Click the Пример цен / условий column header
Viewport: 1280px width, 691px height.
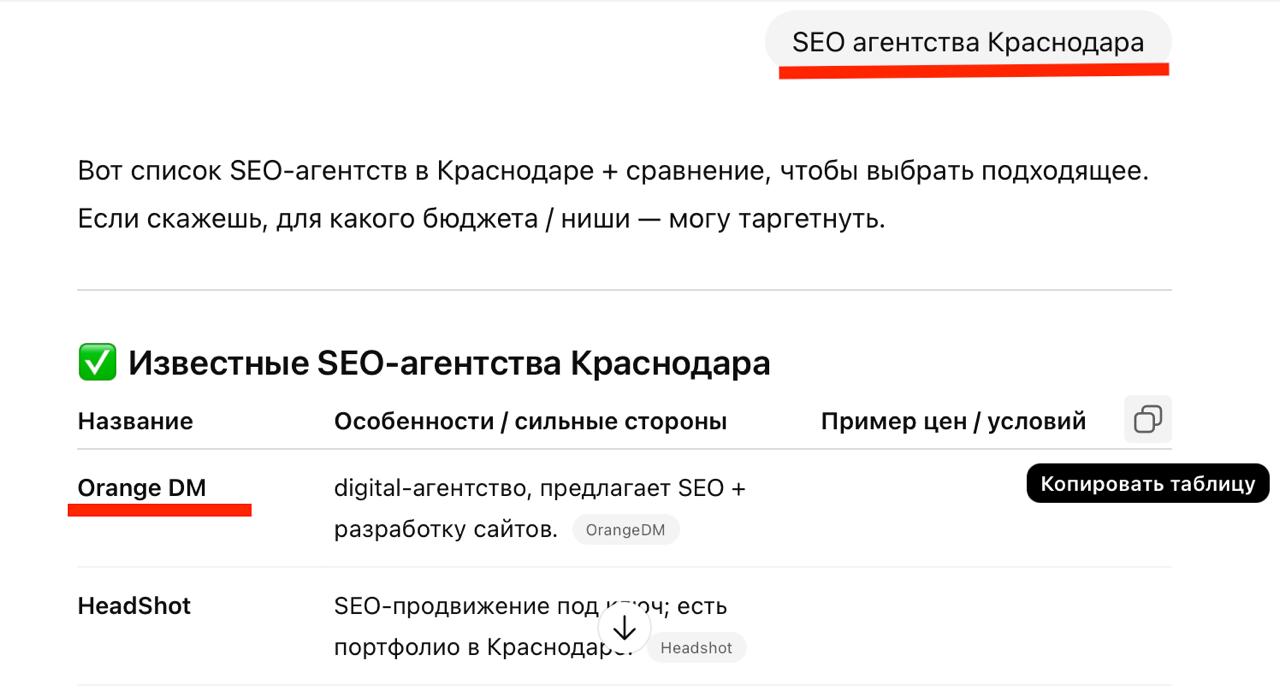click(x=953, y=420)
